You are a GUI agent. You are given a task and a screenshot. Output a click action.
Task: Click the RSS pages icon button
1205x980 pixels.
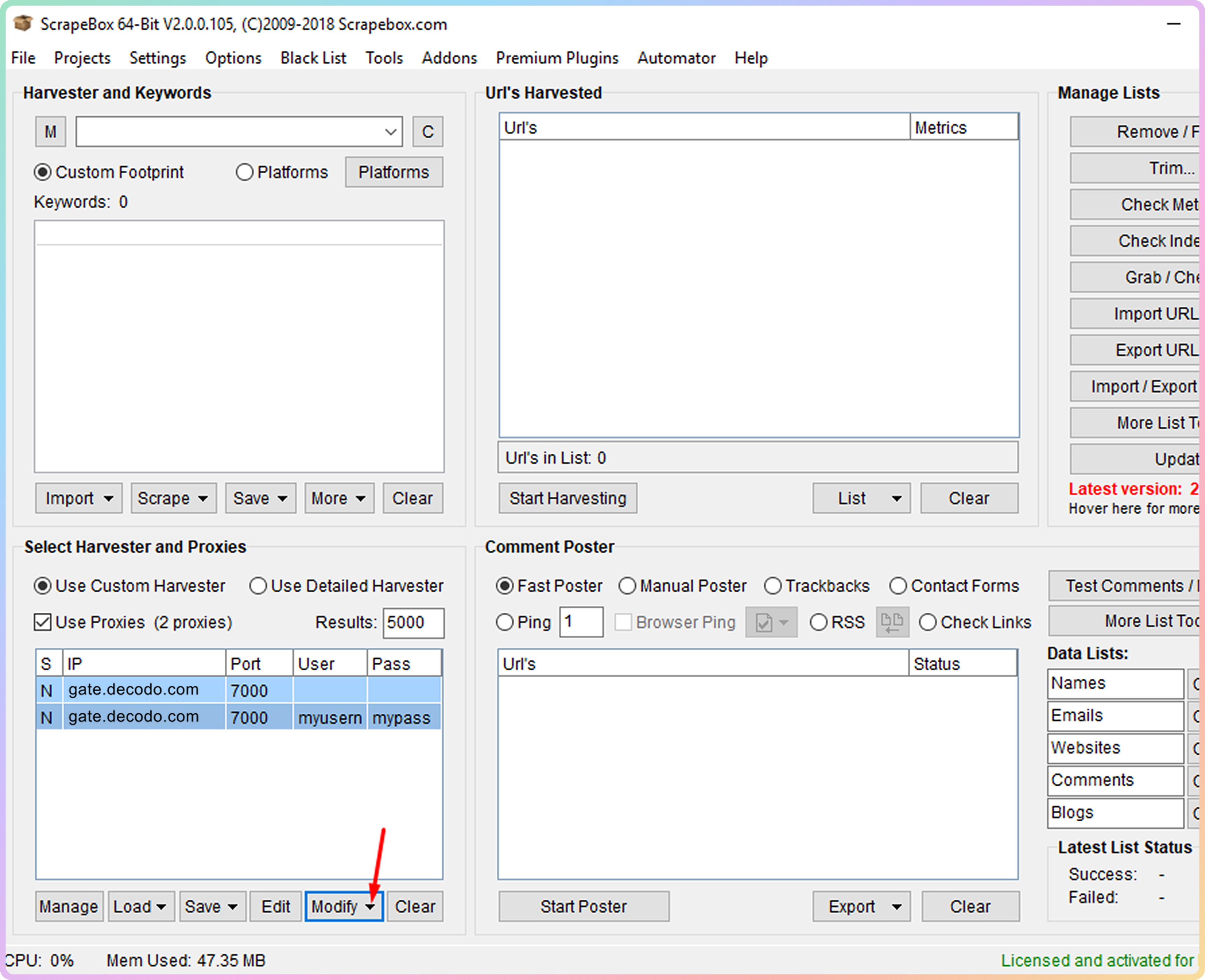(892, 622)
